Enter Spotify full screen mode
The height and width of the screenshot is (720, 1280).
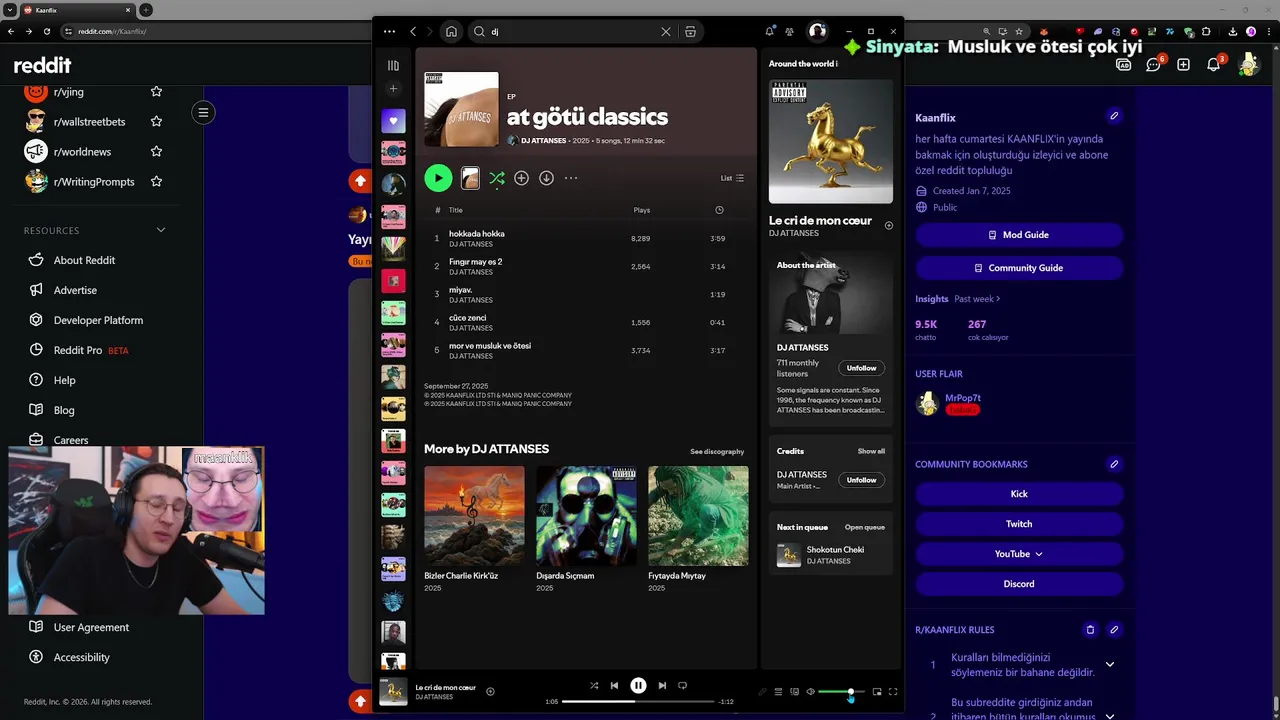click(893, 692)
